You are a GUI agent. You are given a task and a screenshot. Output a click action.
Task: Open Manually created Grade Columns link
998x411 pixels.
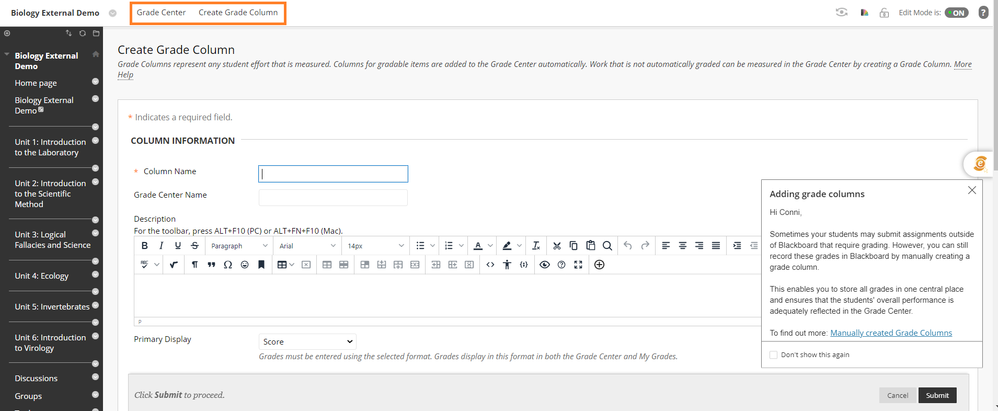tap(891, 333)
